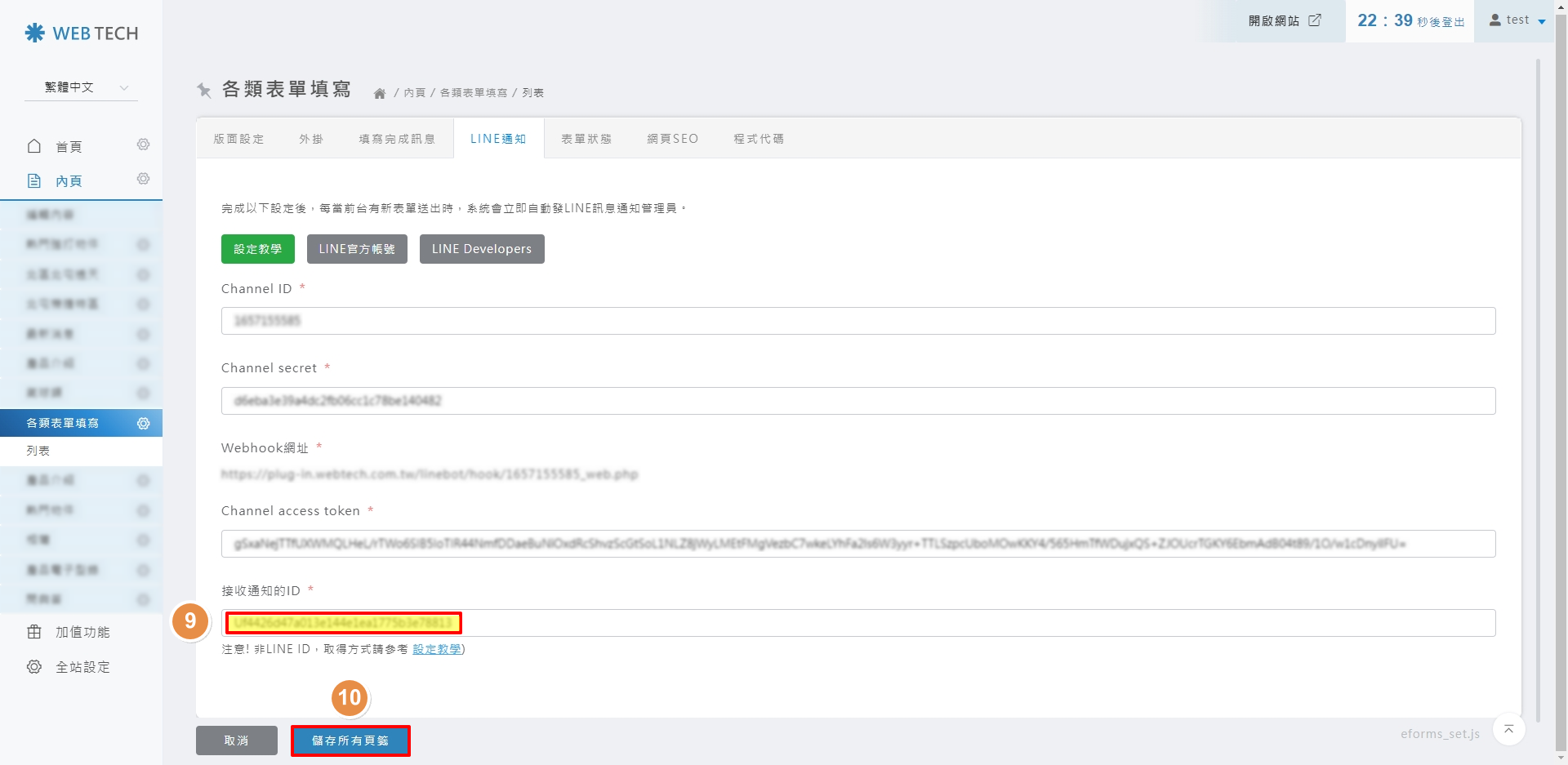
Task: Select 列表 in the sidebar submenu
Action: (38, 451)
